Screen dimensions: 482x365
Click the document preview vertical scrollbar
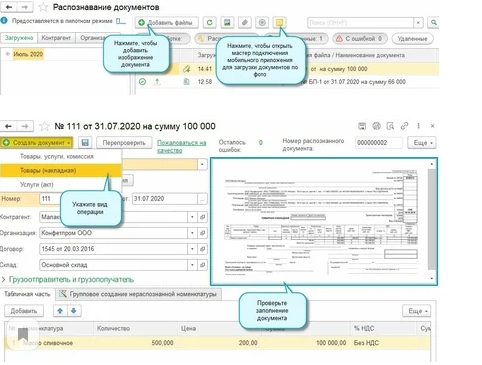tap(432, 221)
